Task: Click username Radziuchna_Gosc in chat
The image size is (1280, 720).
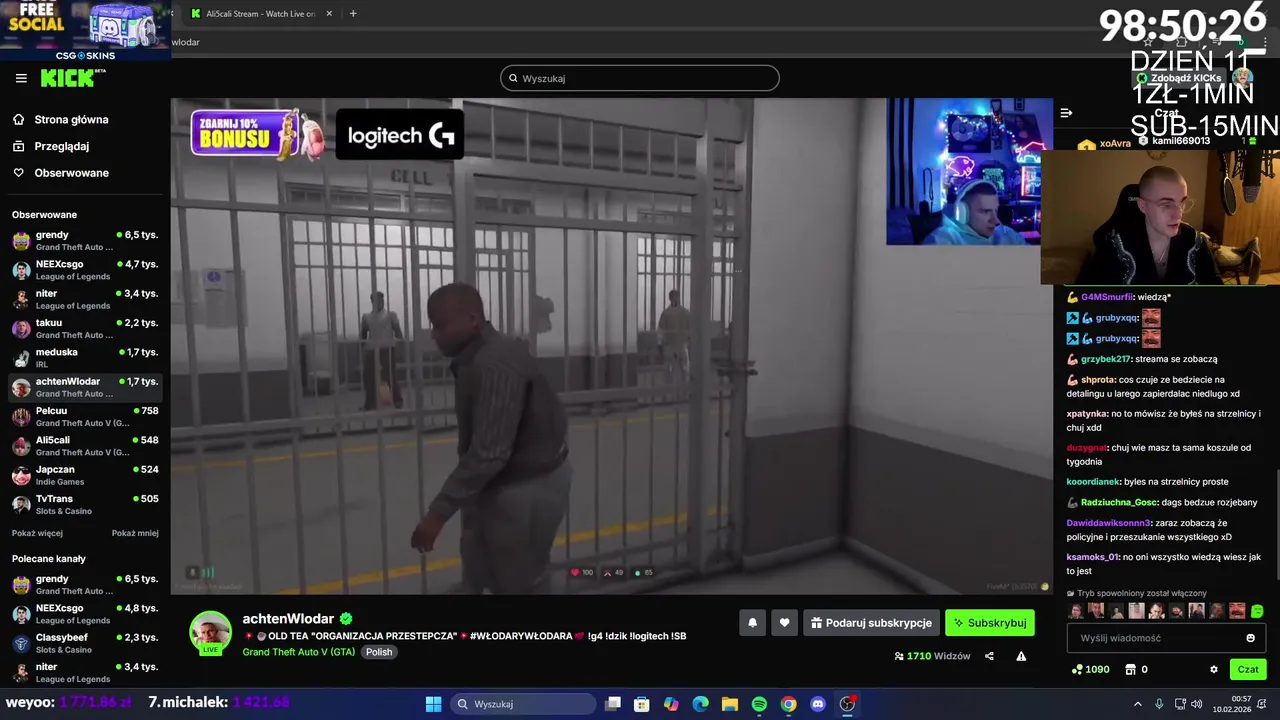Action: pos(1119,502)
